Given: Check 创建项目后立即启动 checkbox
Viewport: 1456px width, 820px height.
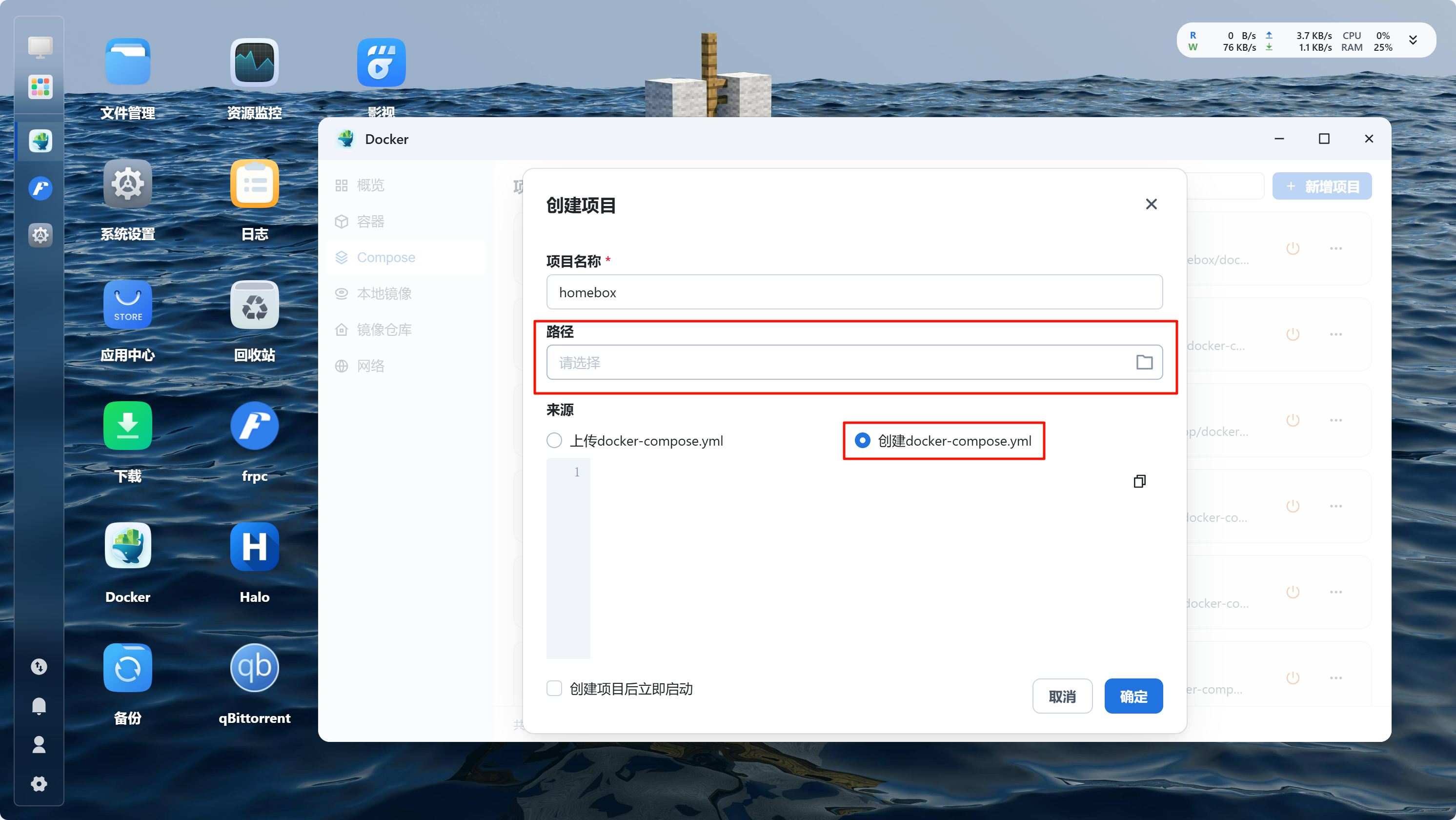Looking at the screenshot, I should point(554,688).
